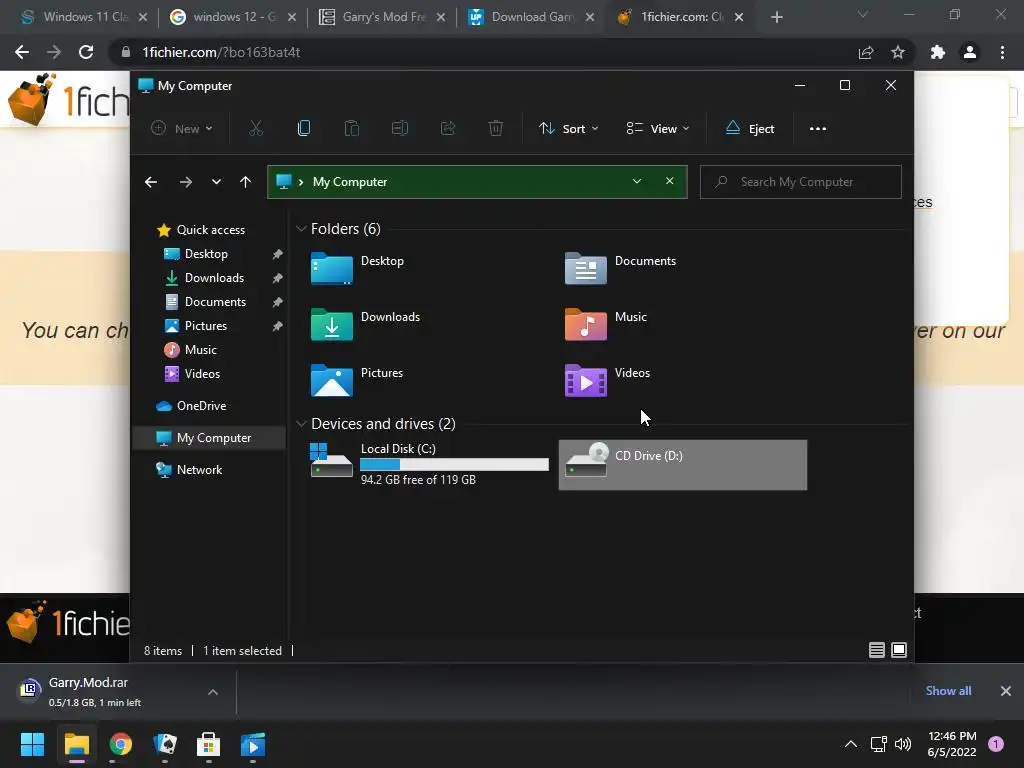Select Local Disk (C:) drive

coord(428,464)
